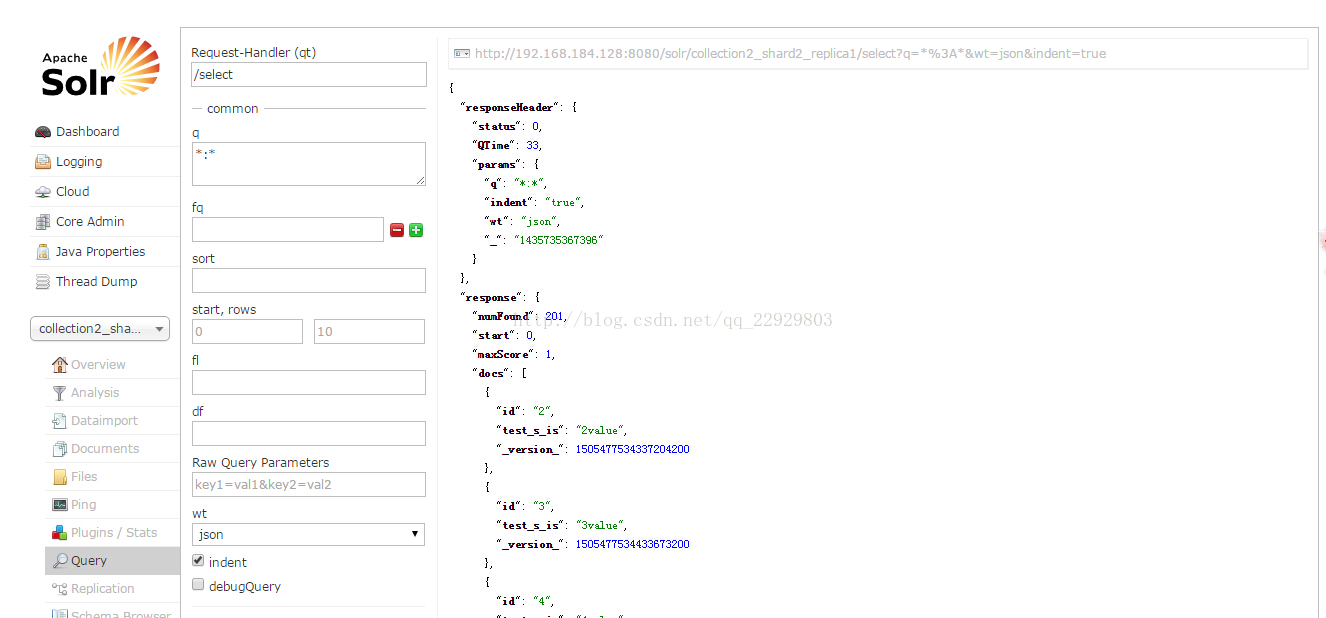Click version value 1505477534337204200
Screen dimensions: 1326x618
click(x=632, y=449)
